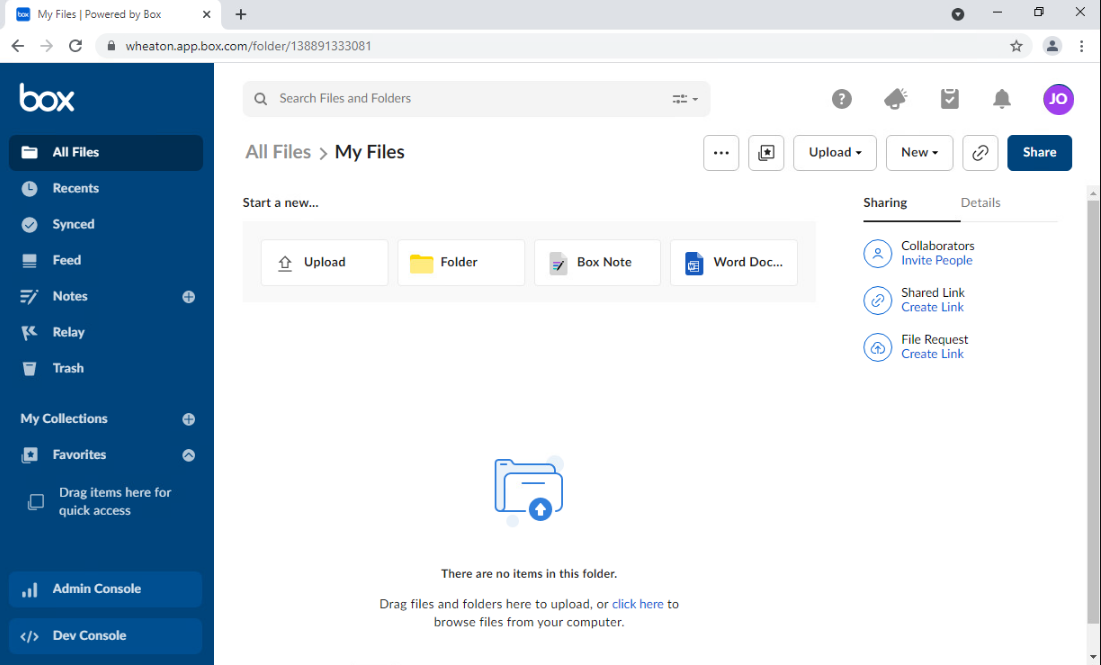This screenshot has width=1101, height=665.
Task: Select the Sharing tab
Action: 885,202
